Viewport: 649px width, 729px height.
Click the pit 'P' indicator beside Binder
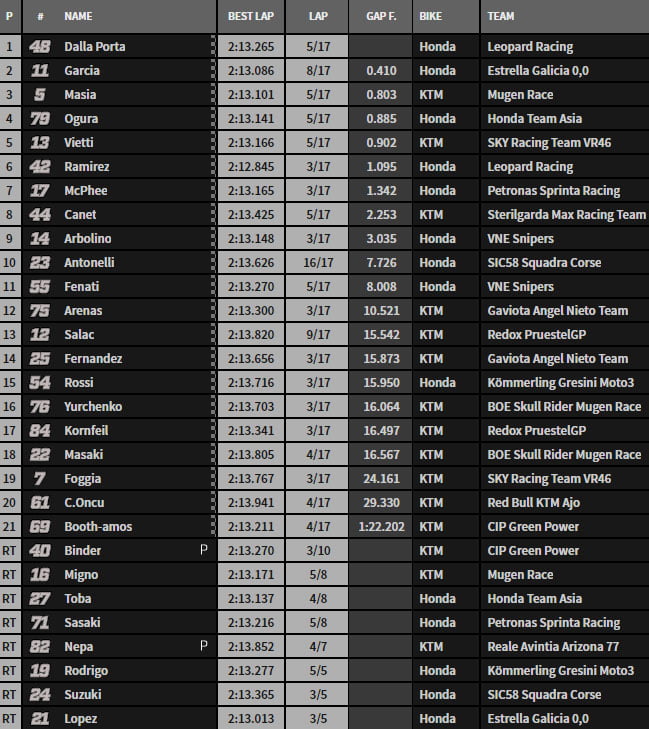pos(204,550)
